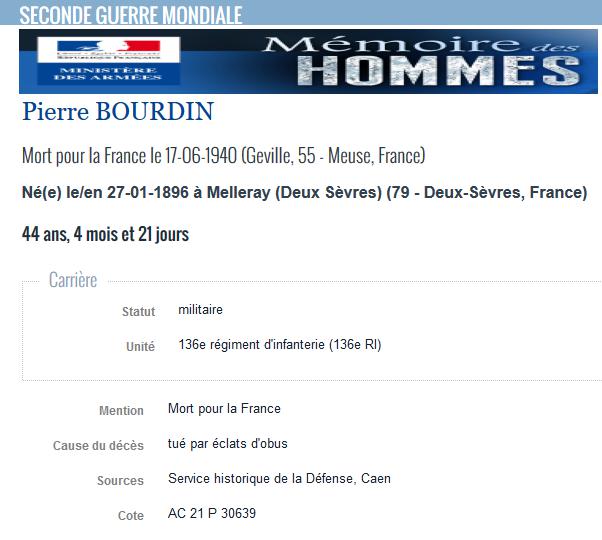Click the Statut label
Viewport: 602px width, 540px height.
pyautogui.click(x=139, y=311)
